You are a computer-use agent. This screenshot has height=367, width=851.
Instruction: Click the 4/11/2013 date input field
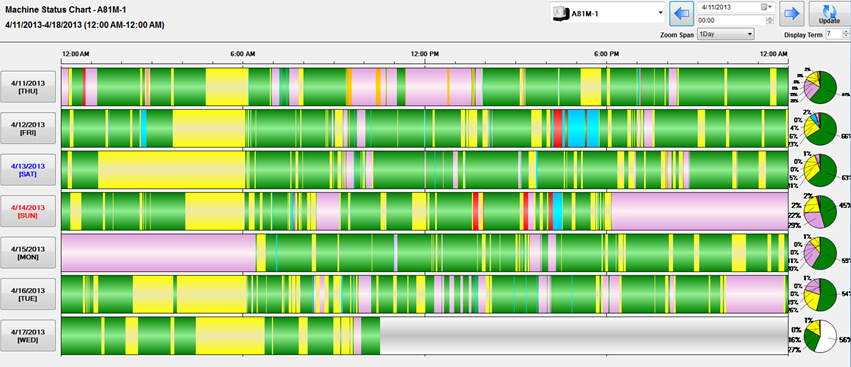729,7
